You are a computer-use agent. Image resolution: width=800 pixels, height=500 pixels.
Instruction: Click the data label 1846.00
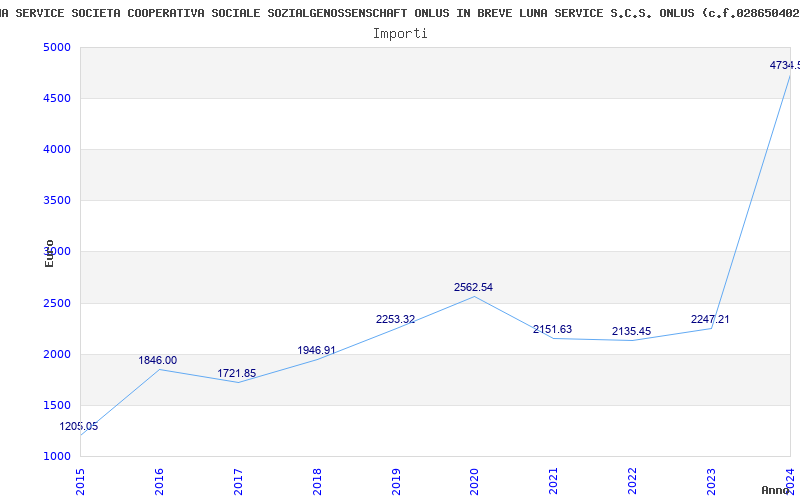(x=158, y=360)
